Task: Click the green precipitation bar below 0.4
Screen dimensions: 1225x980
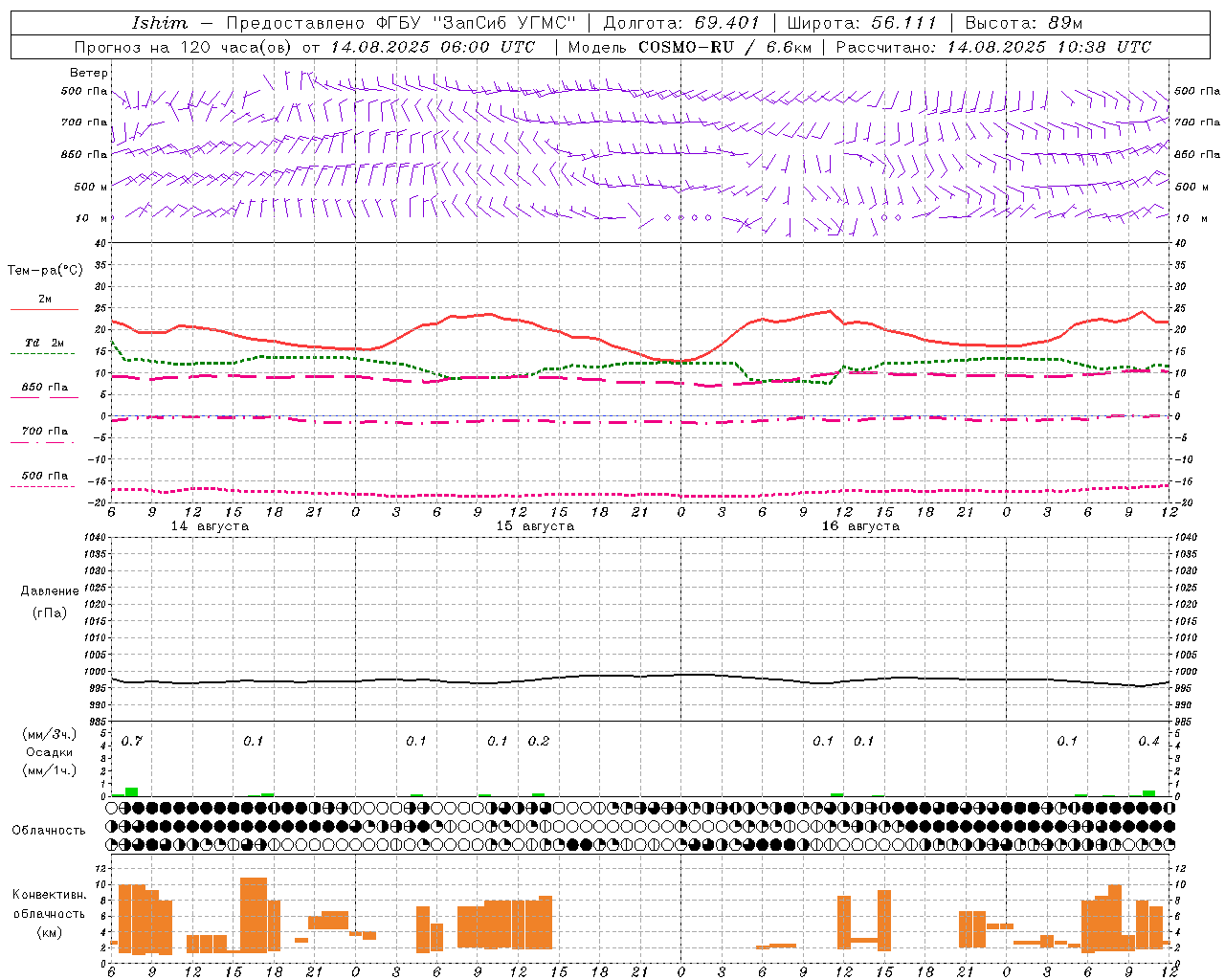Action: [1148, 793]
